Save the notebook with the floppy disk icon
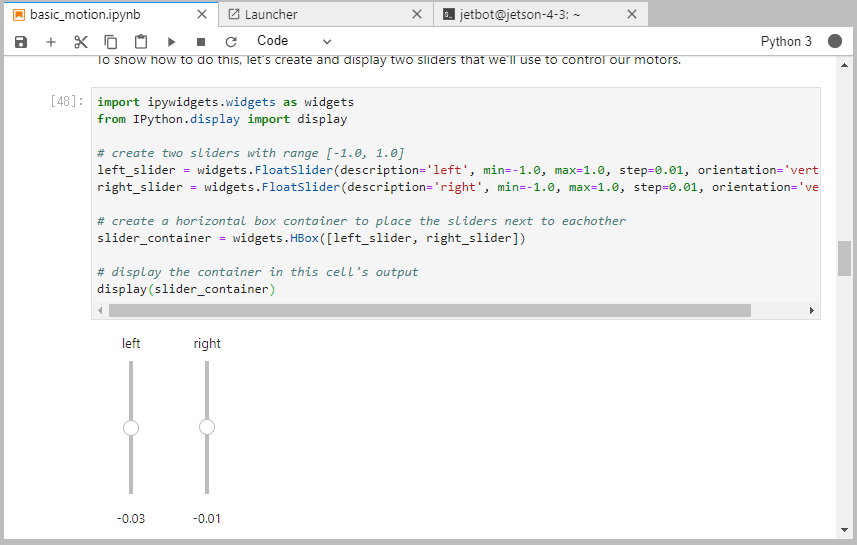 pyautogui.click(x=21, y=42)
